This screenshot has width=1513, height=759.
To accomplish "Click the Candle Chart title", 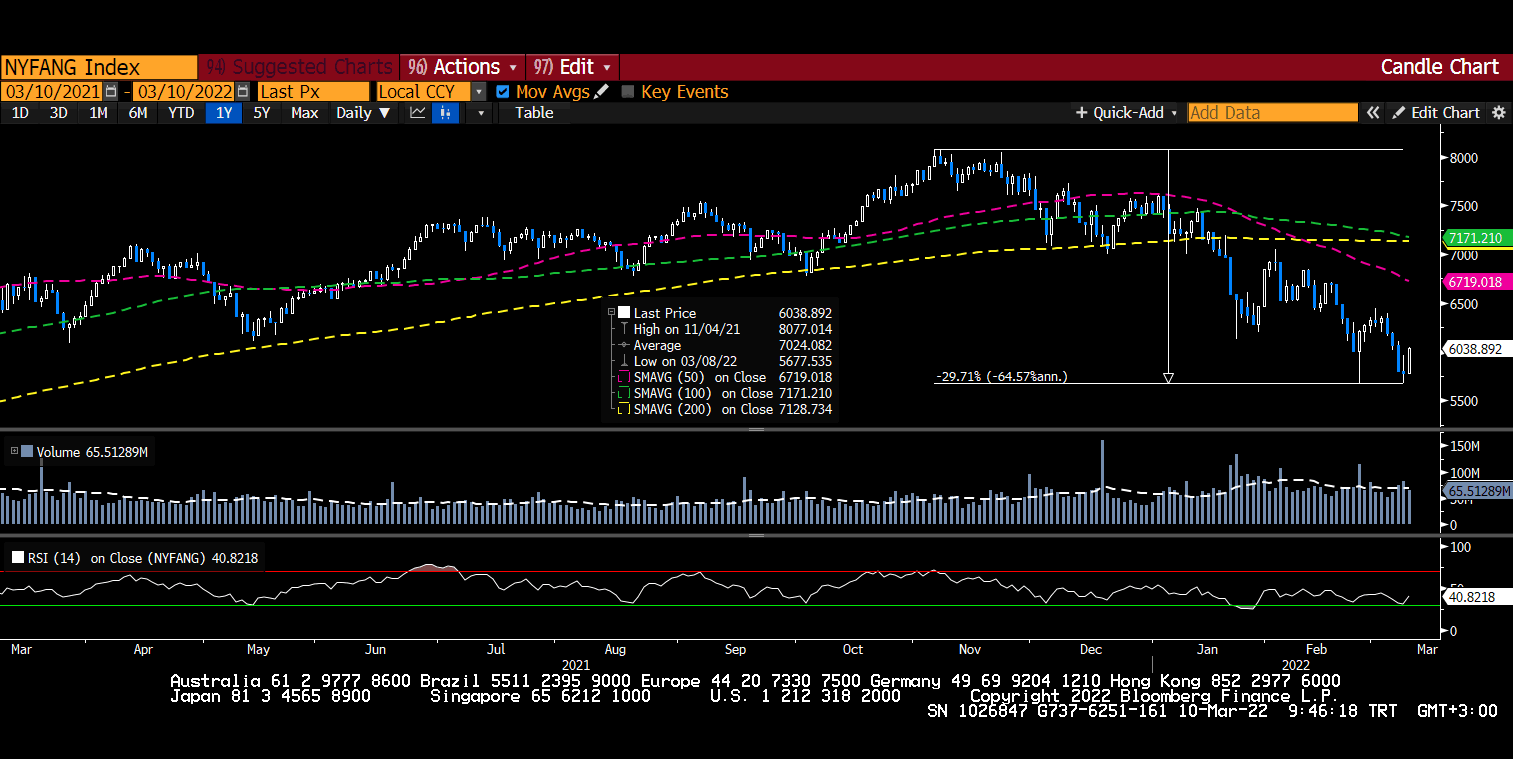I will (1439, 67).
